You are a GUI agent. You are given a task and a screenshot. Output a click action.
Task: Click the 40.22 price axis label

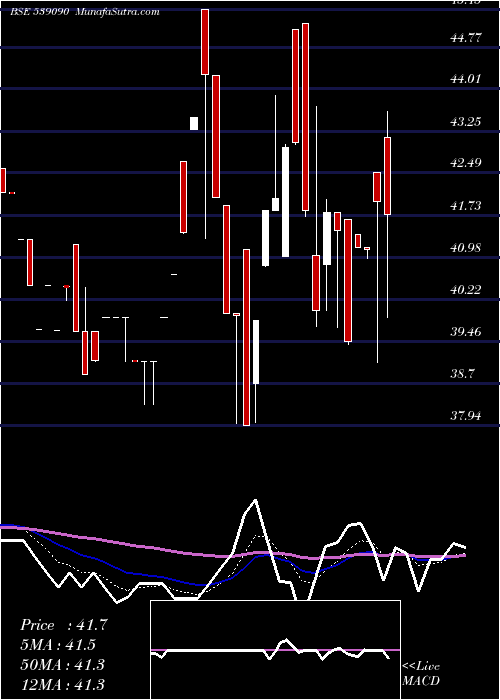coord(466,290)
